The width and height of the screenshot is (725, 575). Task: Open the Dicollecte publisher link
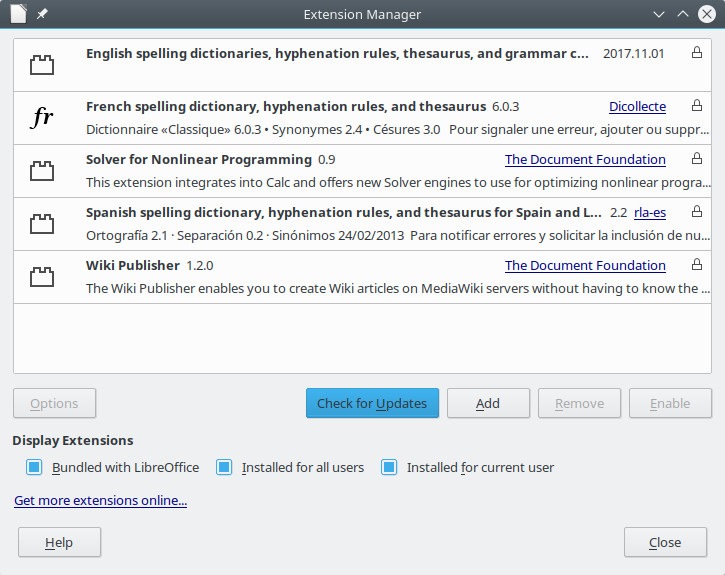(x=637, y=106)
